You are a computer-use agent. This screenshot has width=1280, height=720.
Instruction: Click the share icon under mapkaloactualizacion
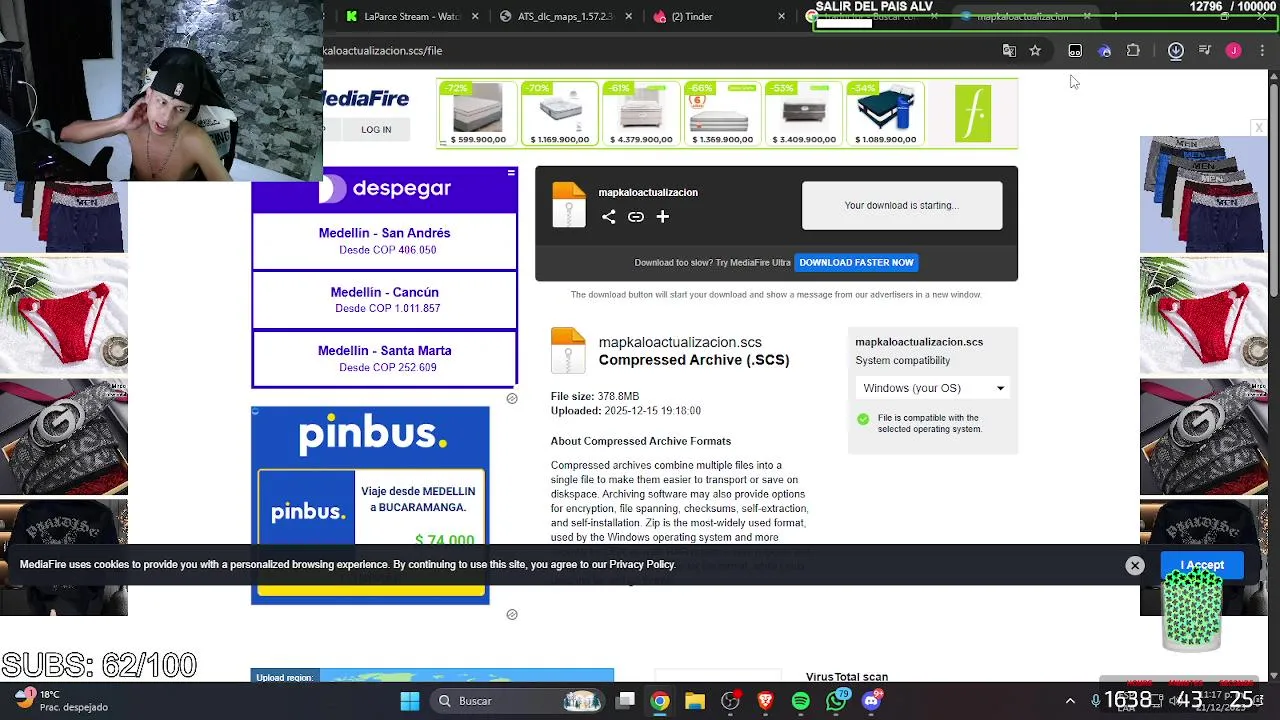[608, 217]
